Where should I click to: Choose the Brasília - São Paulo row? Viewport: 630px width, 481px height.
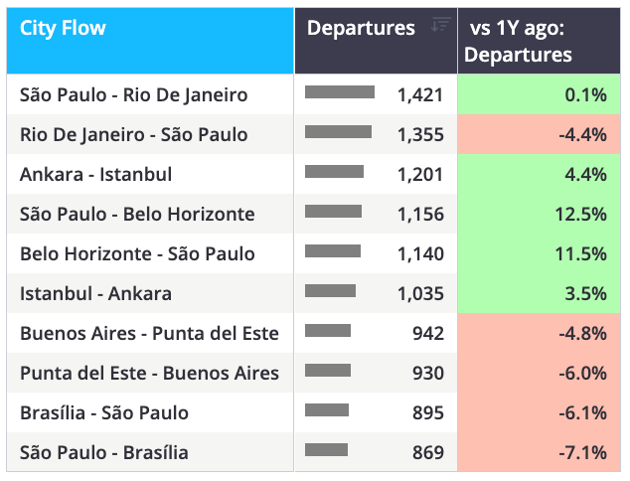click(313, 413)
